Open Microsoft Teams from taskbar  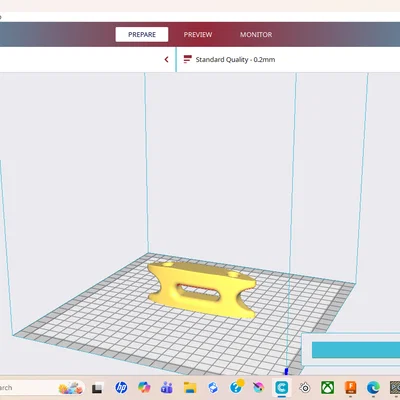(x=167, y=388)
